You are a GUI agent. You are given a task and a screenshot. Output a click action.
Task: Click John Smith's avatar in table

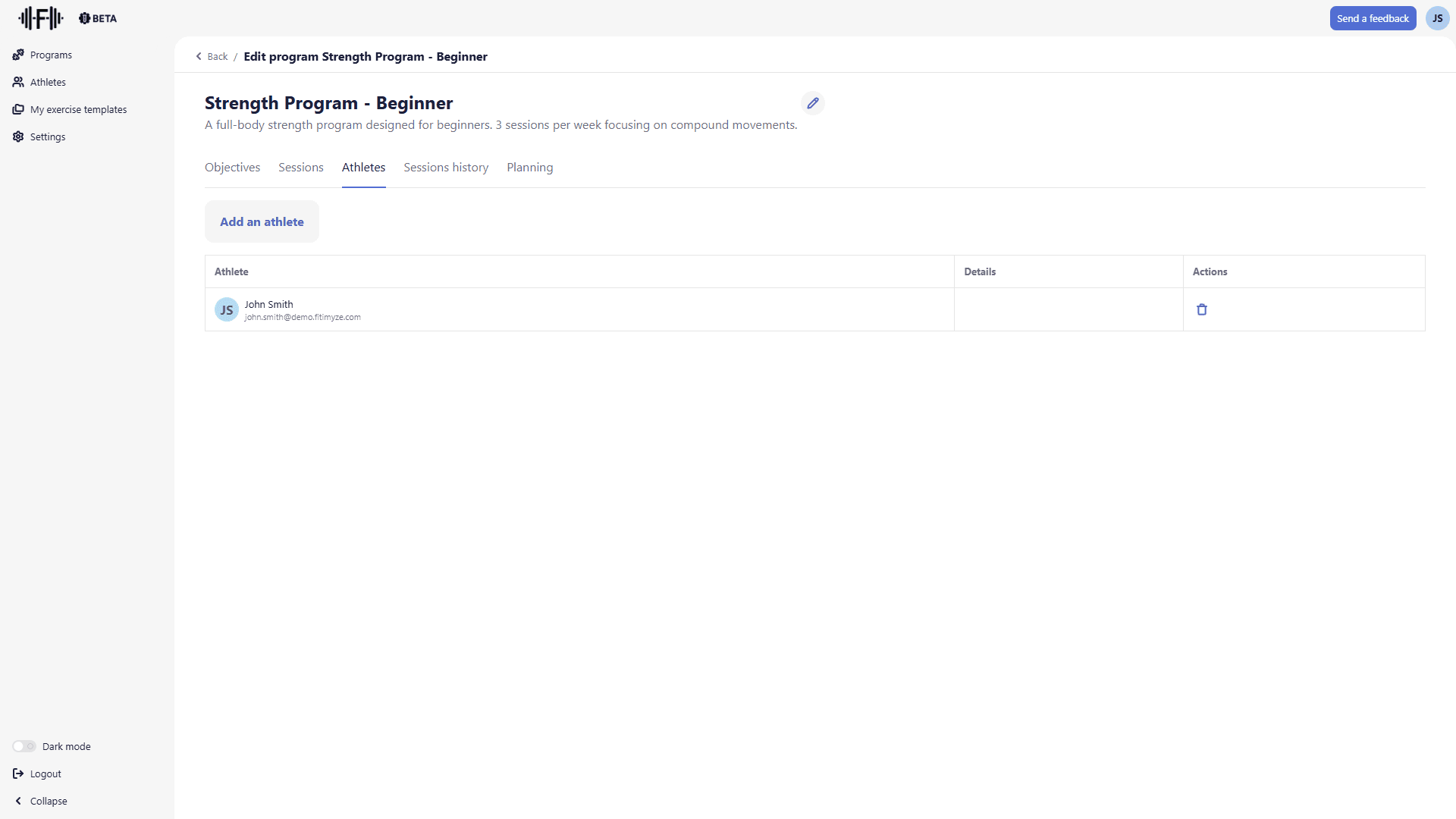pyautogui.click(x=227, y=309)
